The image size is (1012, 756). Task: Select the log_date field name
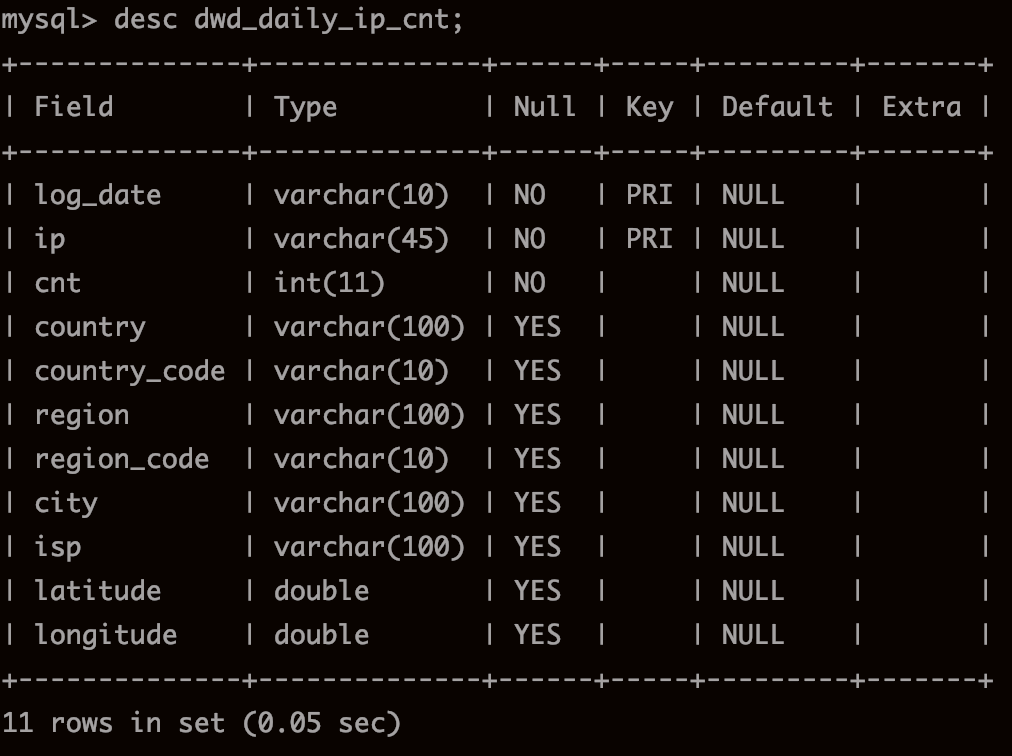(x=97, y=196)
